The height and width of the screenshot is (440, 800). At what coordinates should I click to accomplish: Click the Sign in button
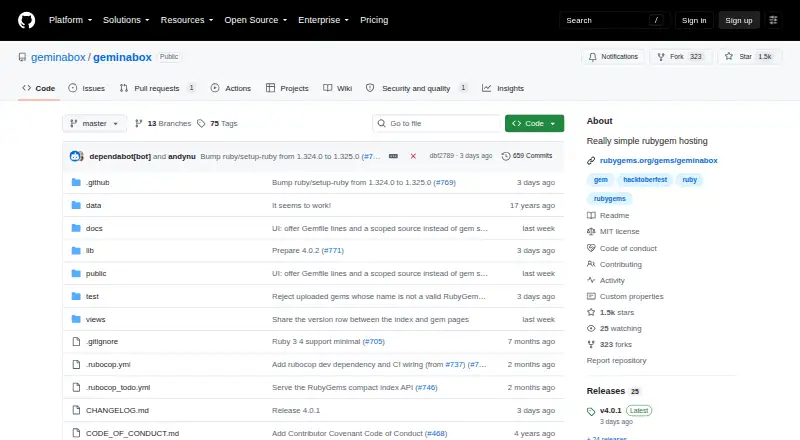tap(694, 20)
